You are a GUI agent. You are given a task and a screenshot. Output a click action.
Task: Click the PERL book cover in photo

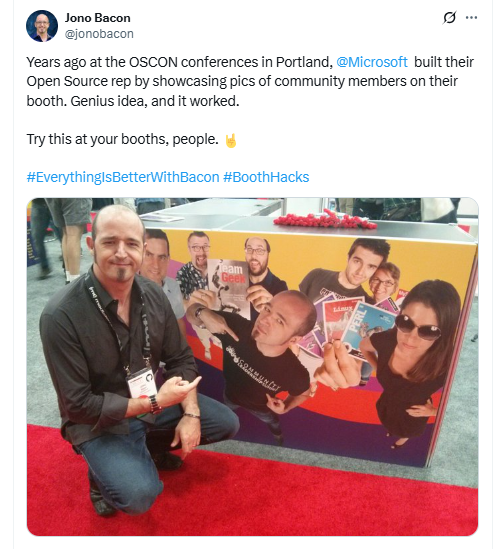366,326
